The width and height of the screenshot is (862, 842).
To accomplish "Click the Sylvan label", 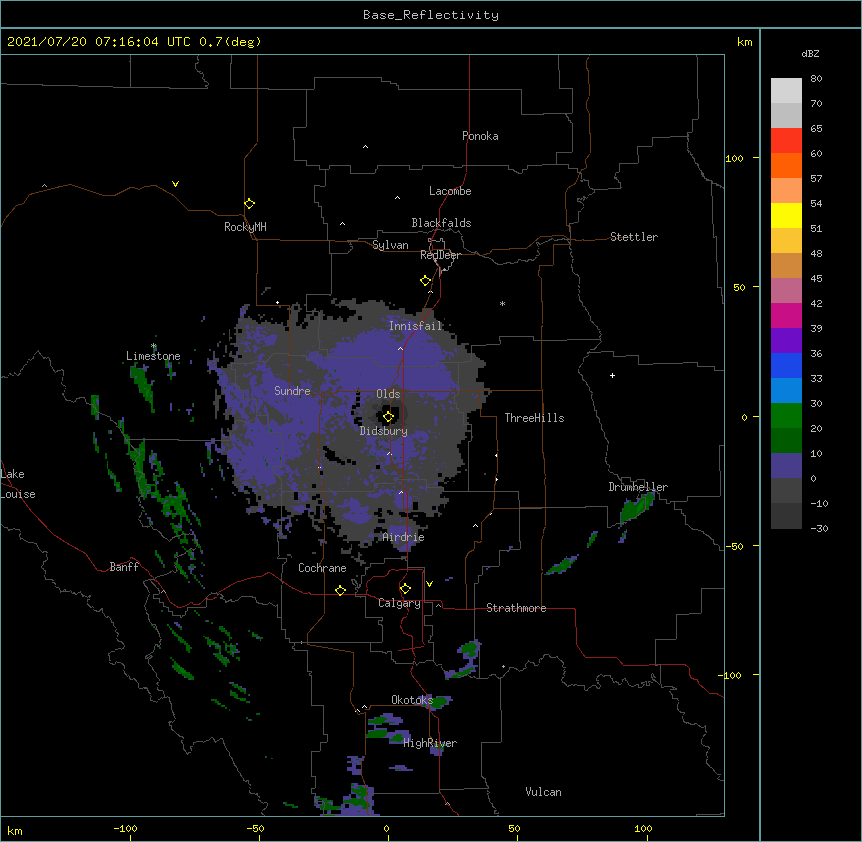I will point(390,245).
